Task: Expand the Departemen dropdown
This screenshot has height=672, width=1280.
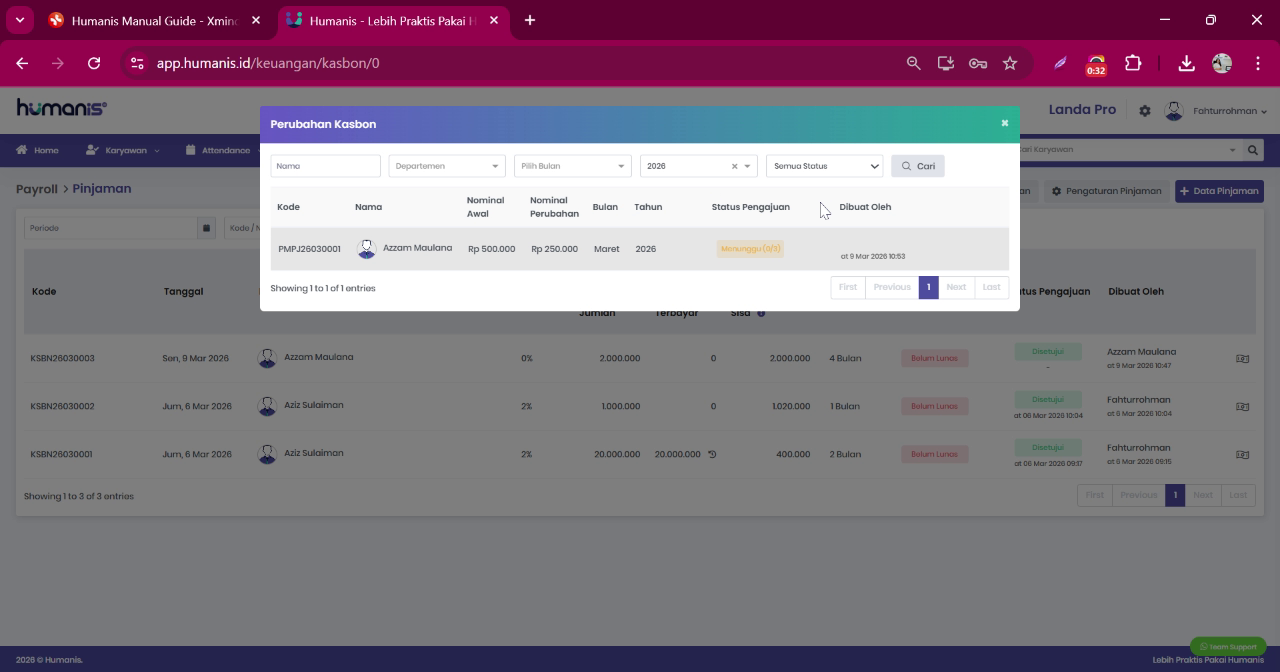Action: click(447, 166)
